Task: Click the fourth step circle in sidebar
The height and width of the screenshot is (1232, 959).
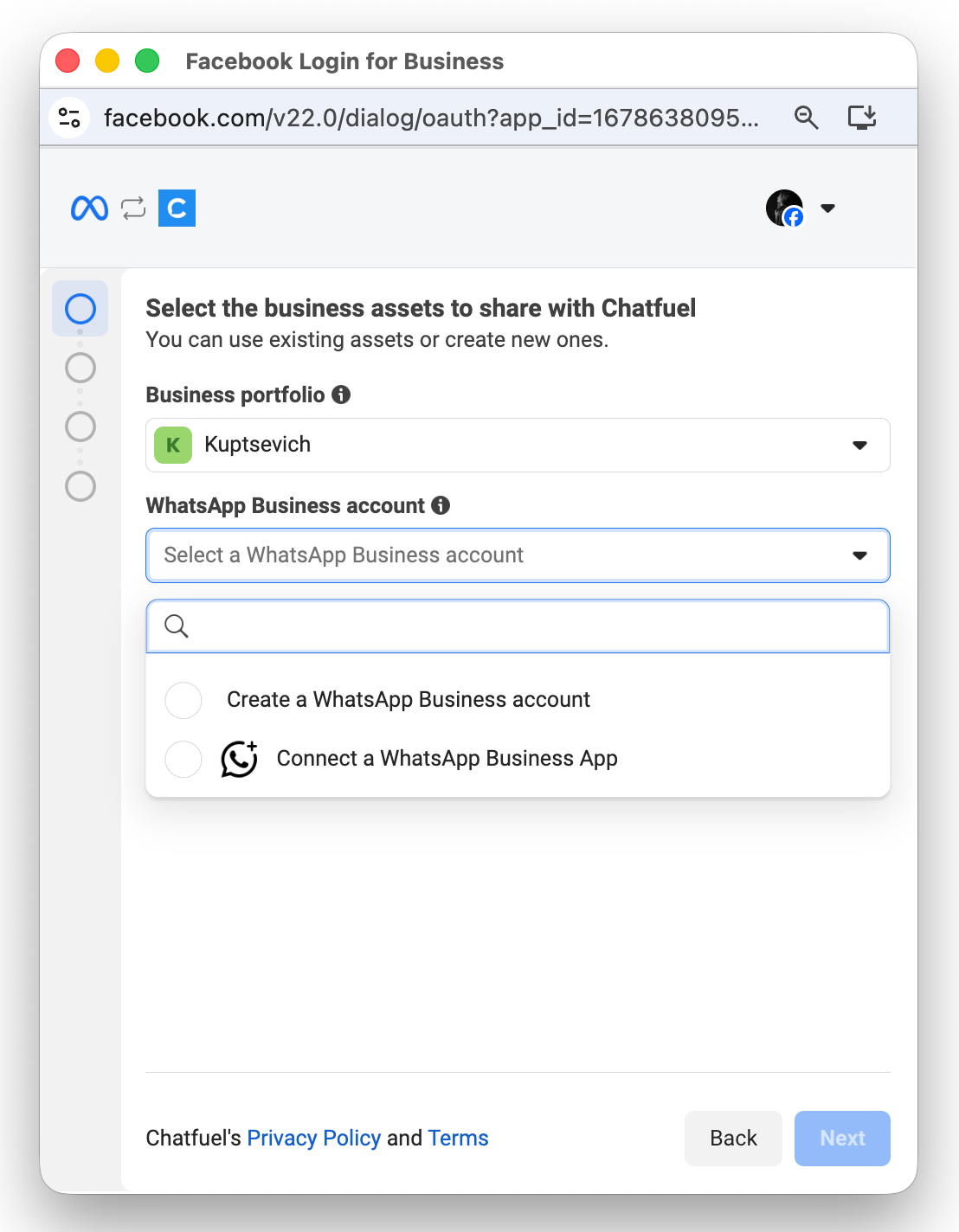Action: pyautogui.click(x=80, y=486)
